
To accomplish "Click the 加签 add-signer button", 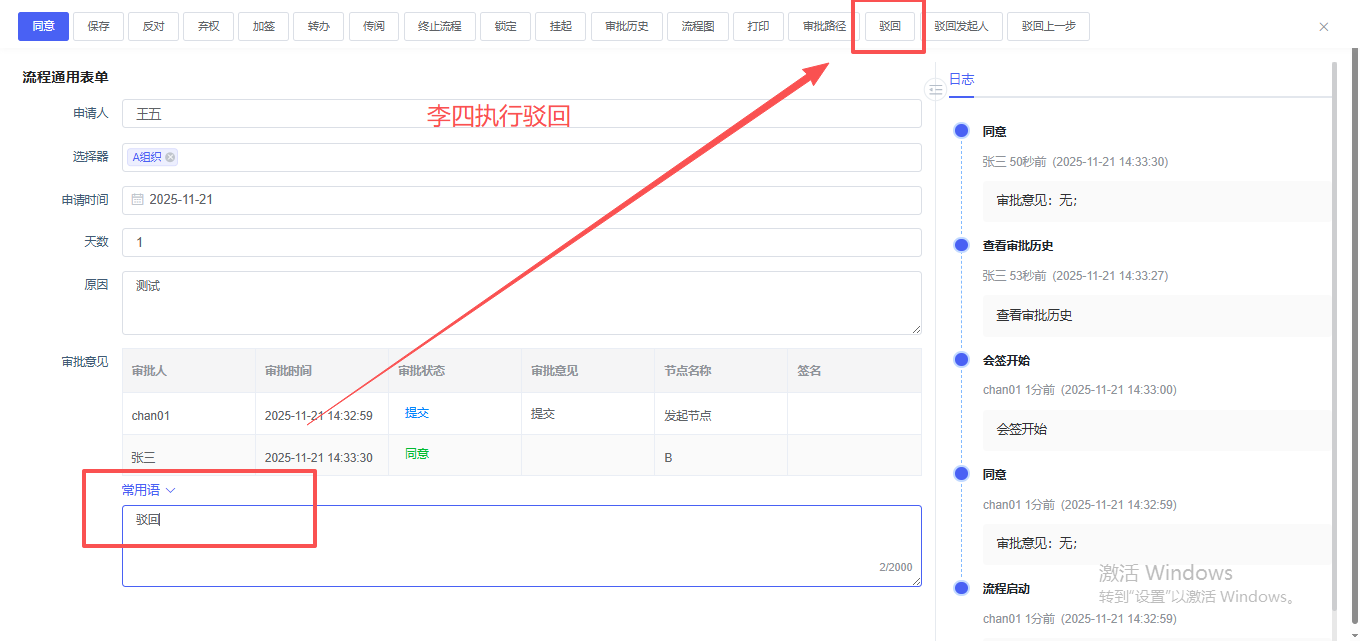I will click(264, 26).
